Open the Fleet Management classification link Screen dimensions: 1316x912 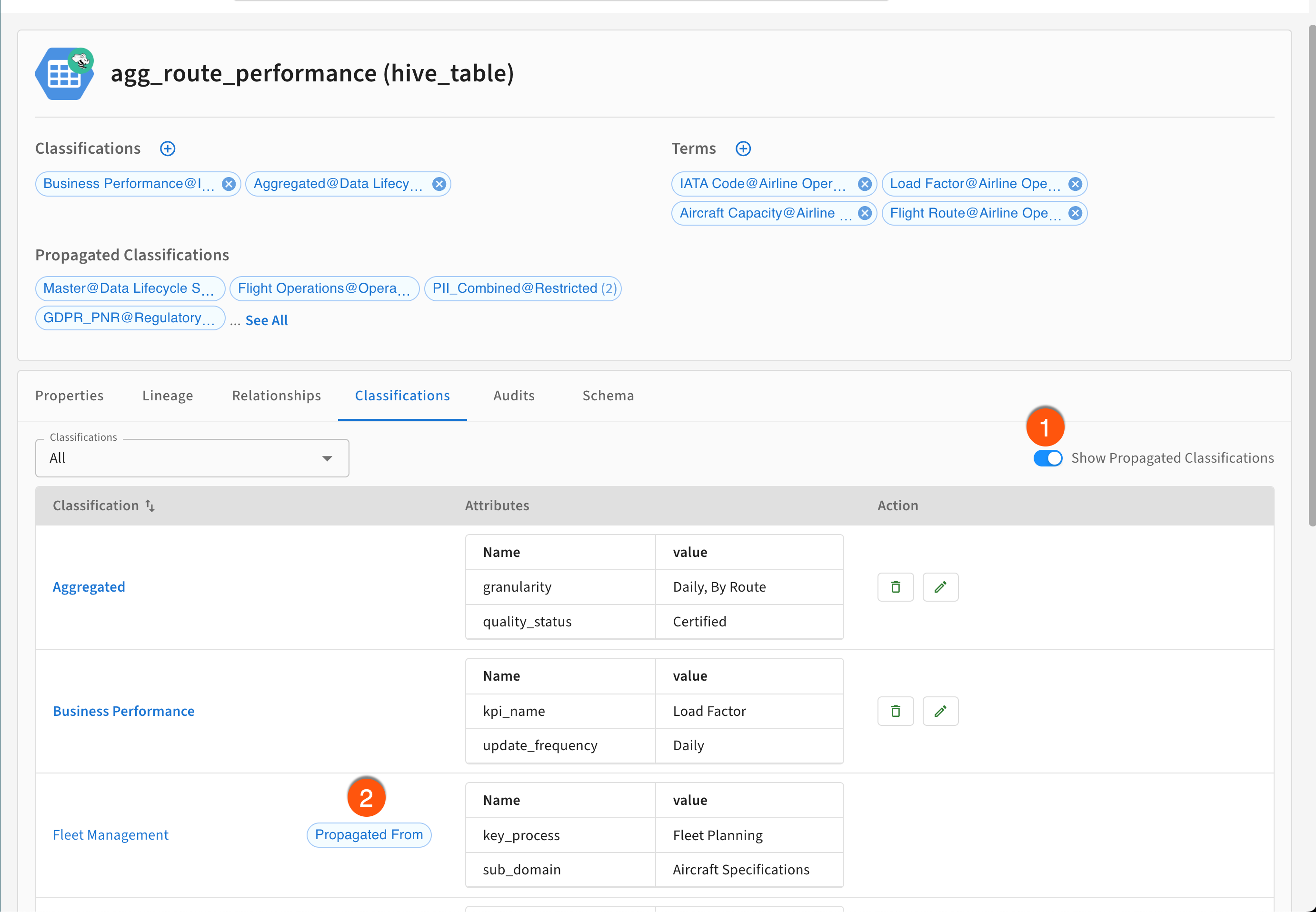coord(110,835)
